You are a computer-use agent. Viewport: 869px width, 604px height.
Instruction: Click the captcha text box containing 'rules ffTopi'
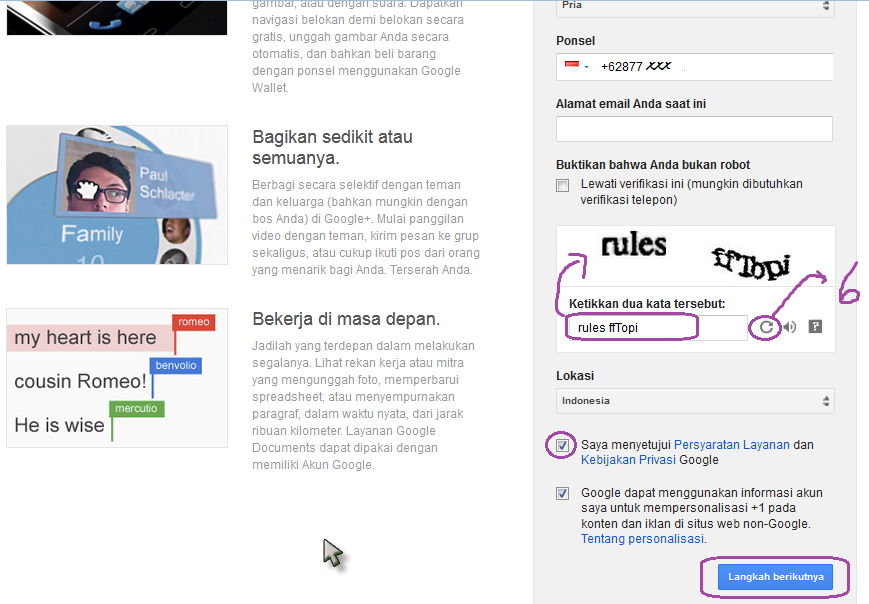(x=657, y=327)
